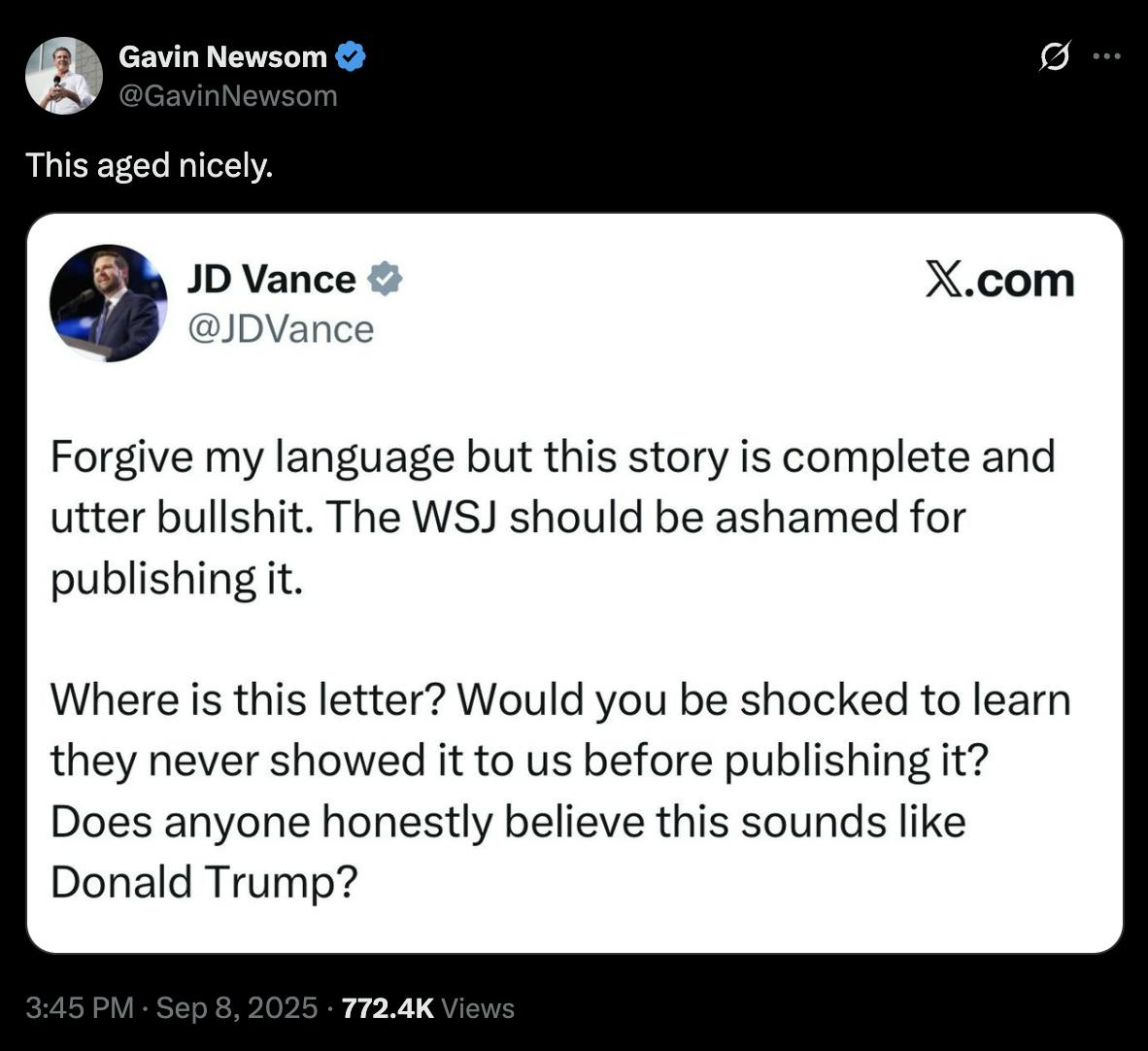1148x1051 pixels.
Task: View the 772.4K Views count
Action: (x=428, y=1008)
